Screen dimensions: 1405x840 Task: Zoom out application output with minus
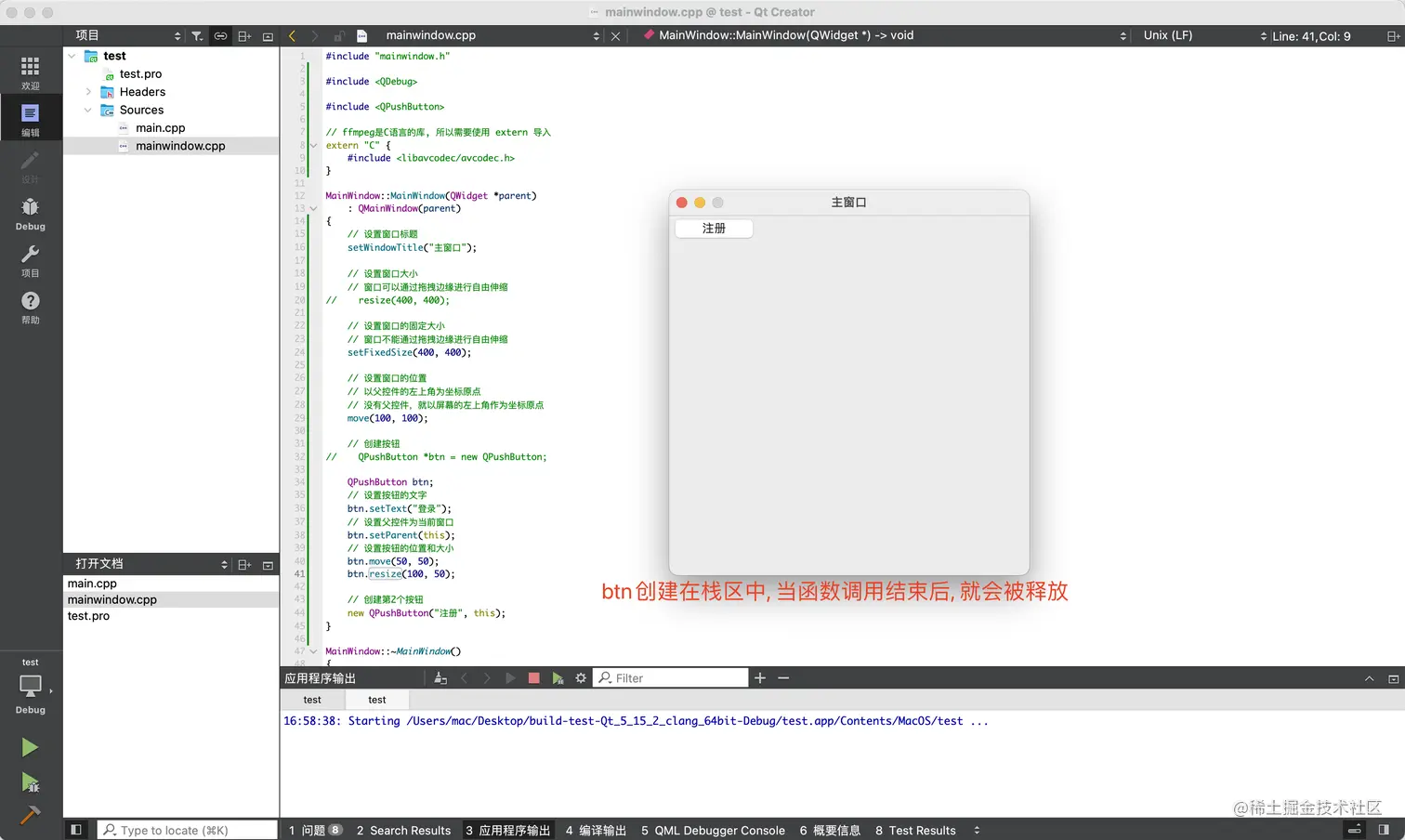click(783, 678)
